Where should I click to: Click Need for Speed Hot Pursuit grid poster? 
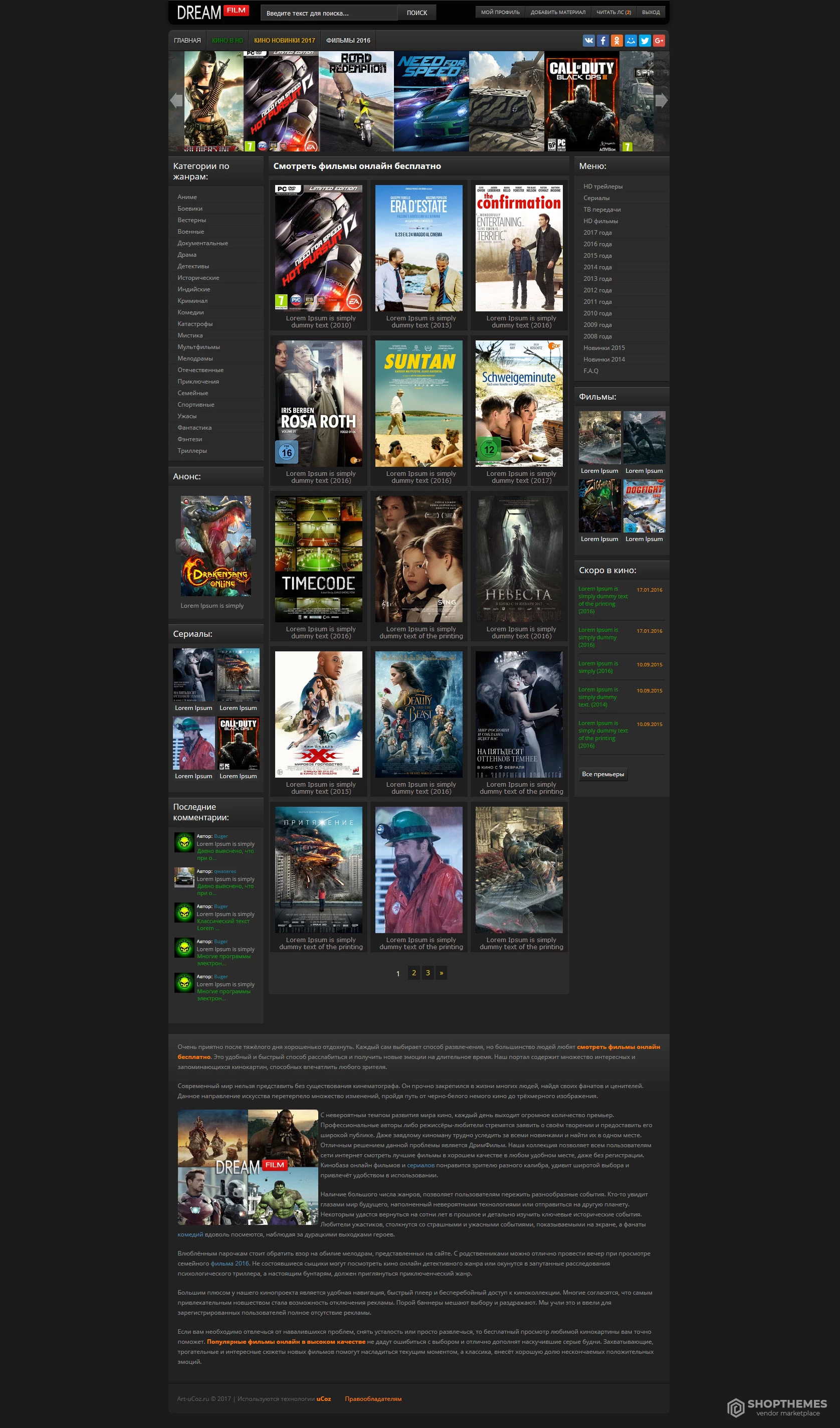(318, 248)
